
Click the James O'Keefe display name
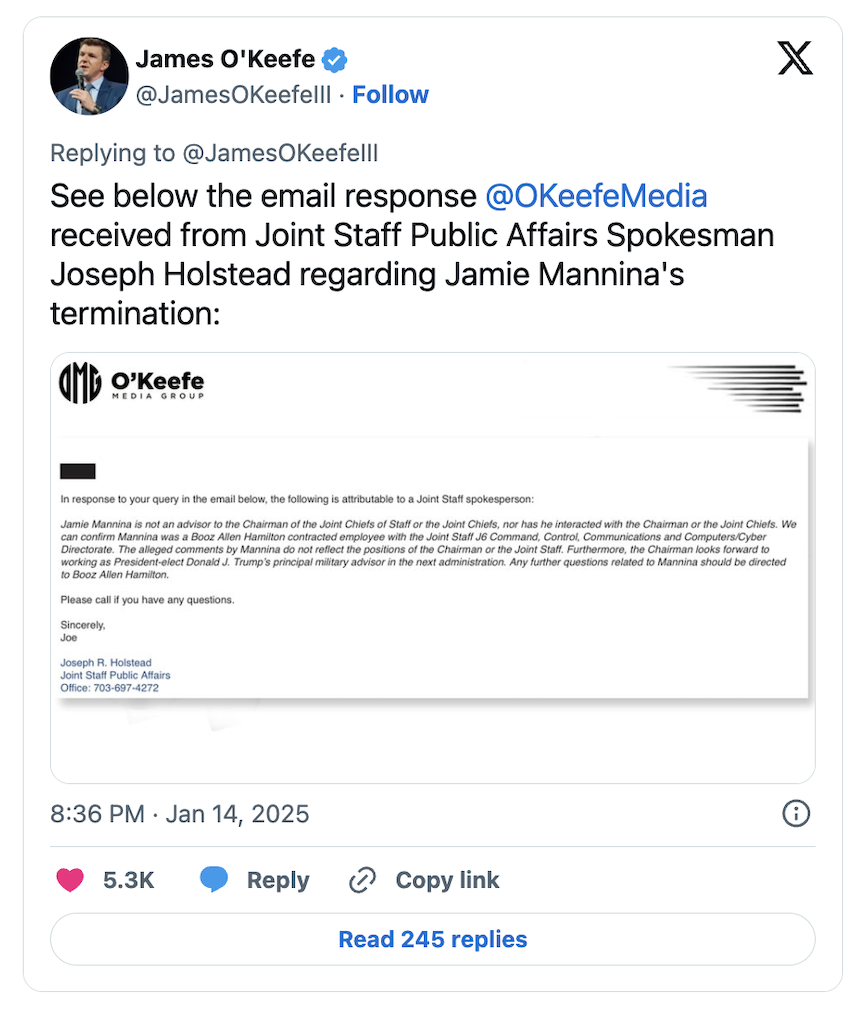click(225, 60)
